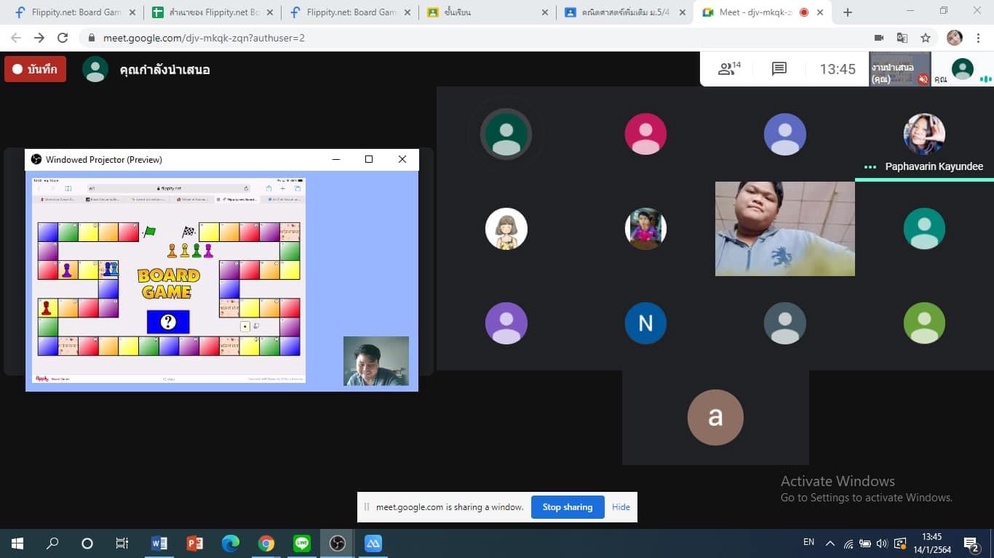Open Chrome's three-dot menu

pos(978,38)
